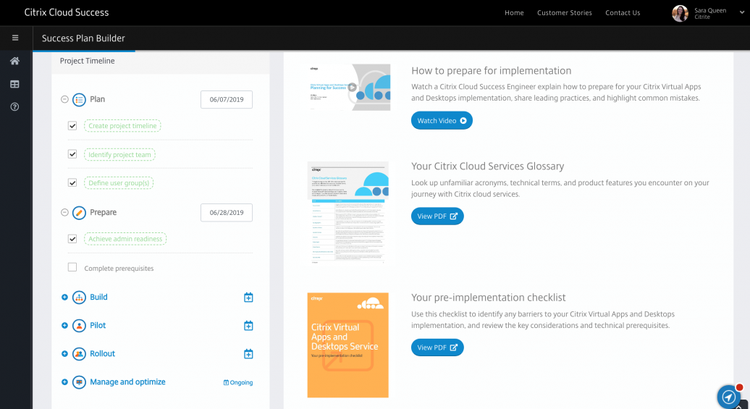
Task: Click Complete prerequisites task label
Action: [x=119, y=268]
